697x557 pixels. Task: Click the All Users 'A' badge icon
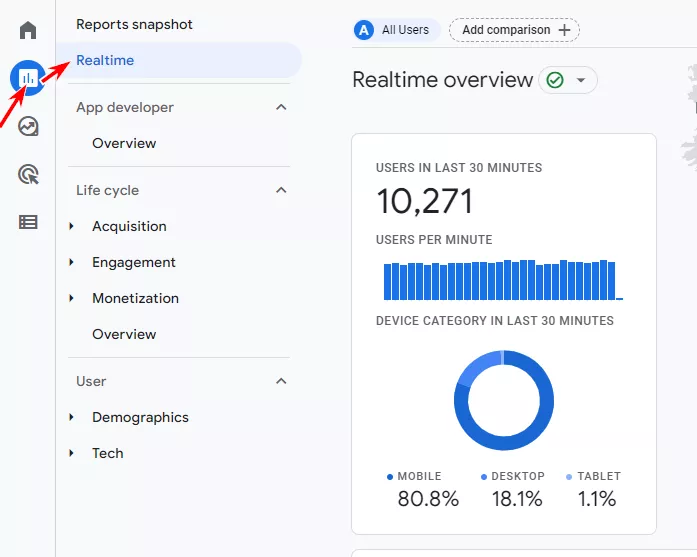tap(364, 30)
